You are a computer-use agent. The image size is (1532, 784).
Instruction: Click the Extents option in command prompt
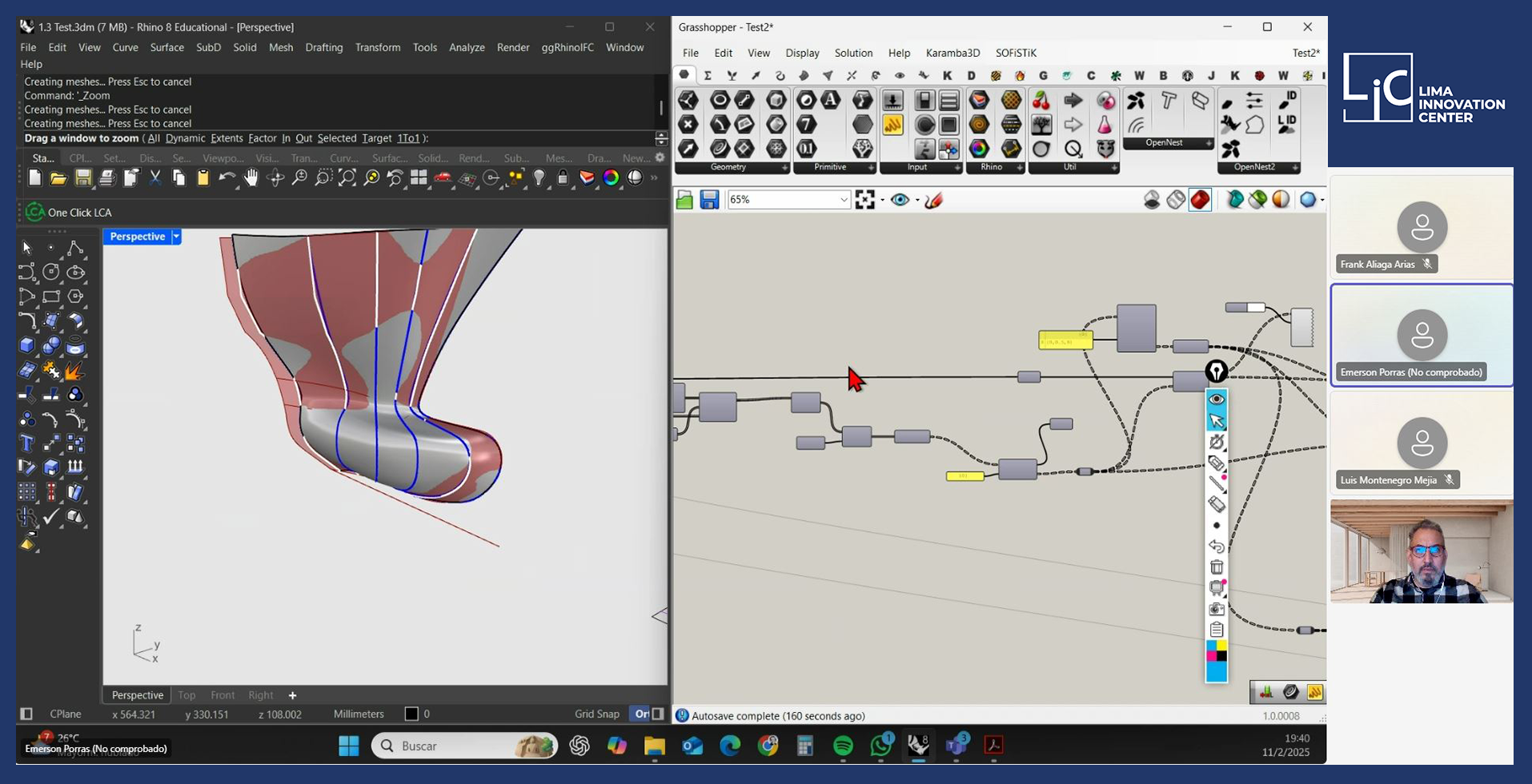[x=227, y=138]
